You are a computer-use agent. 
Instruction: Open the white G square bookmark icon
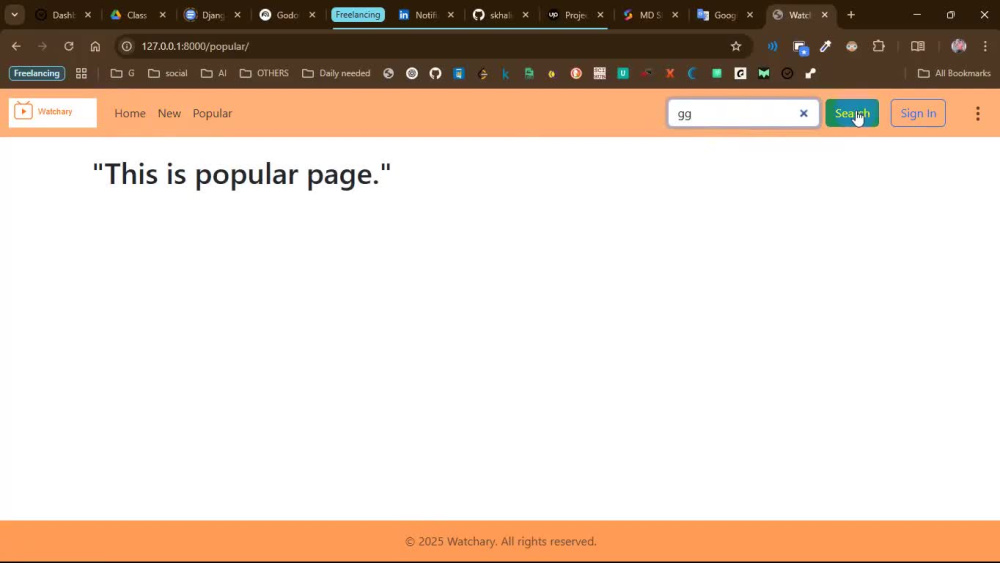[x=740, y=73]
